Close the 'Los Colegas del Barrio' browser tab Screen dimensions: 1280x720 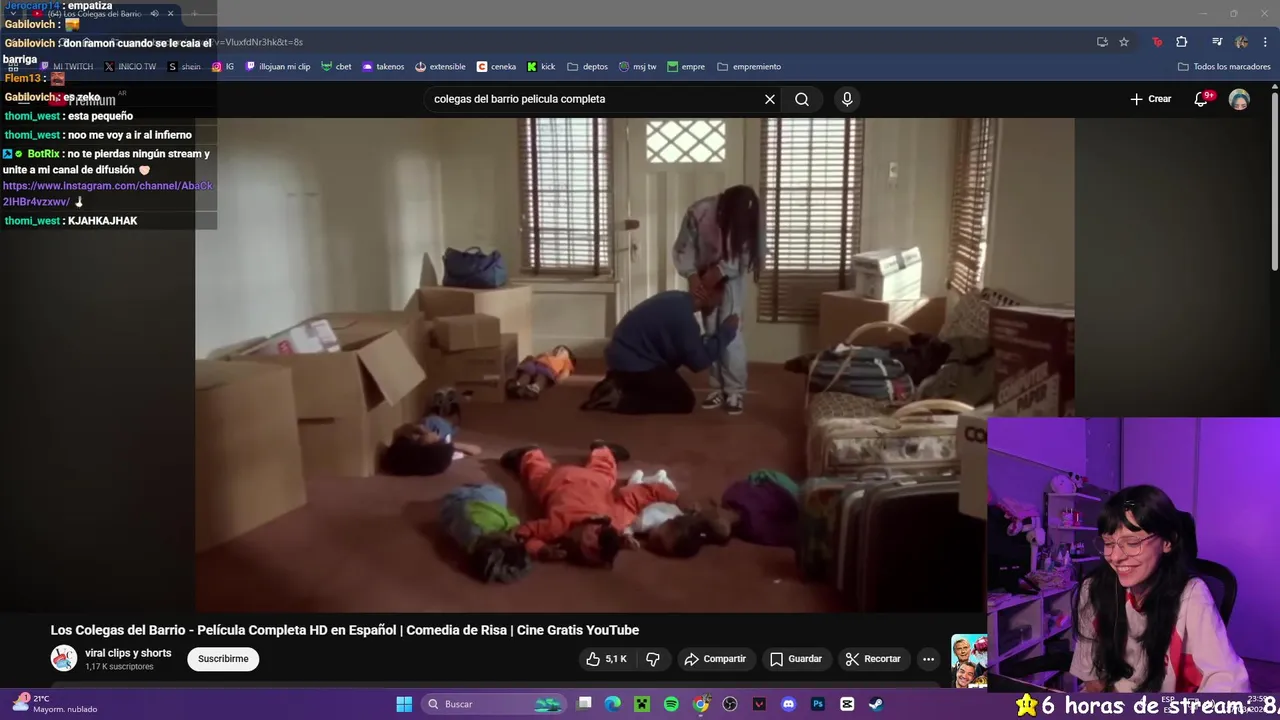pos(170,14)
